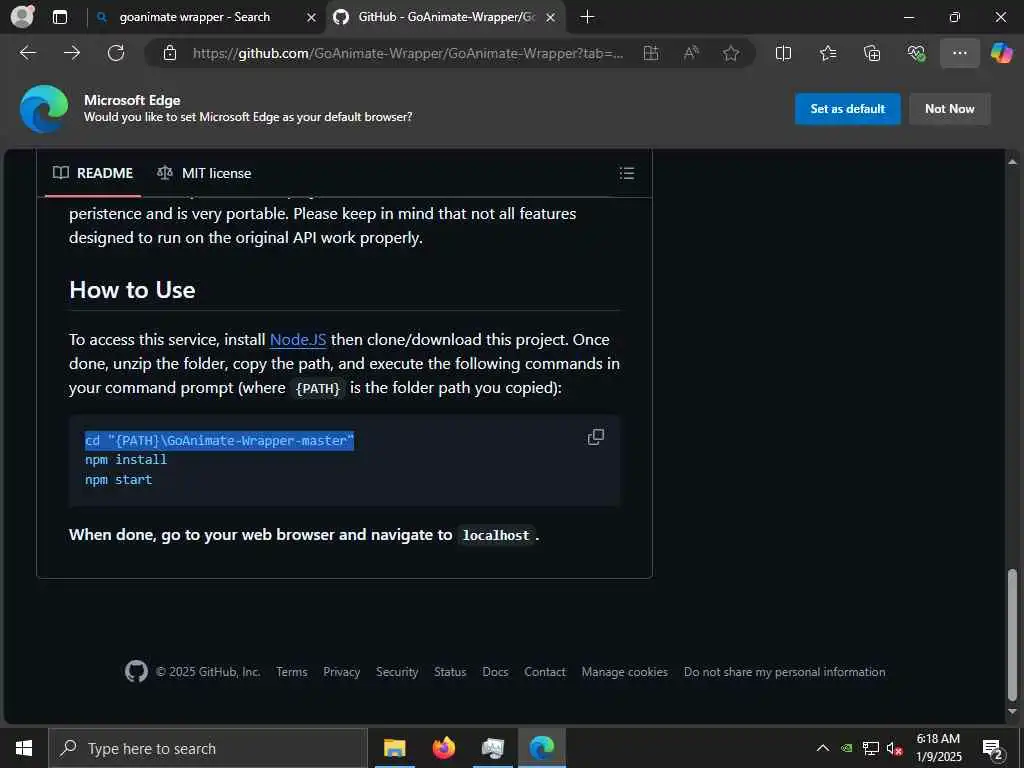The height and width of the screenshot is (768, 1024).
Task: Set Edge as default browser
Action: coord(848,109)
